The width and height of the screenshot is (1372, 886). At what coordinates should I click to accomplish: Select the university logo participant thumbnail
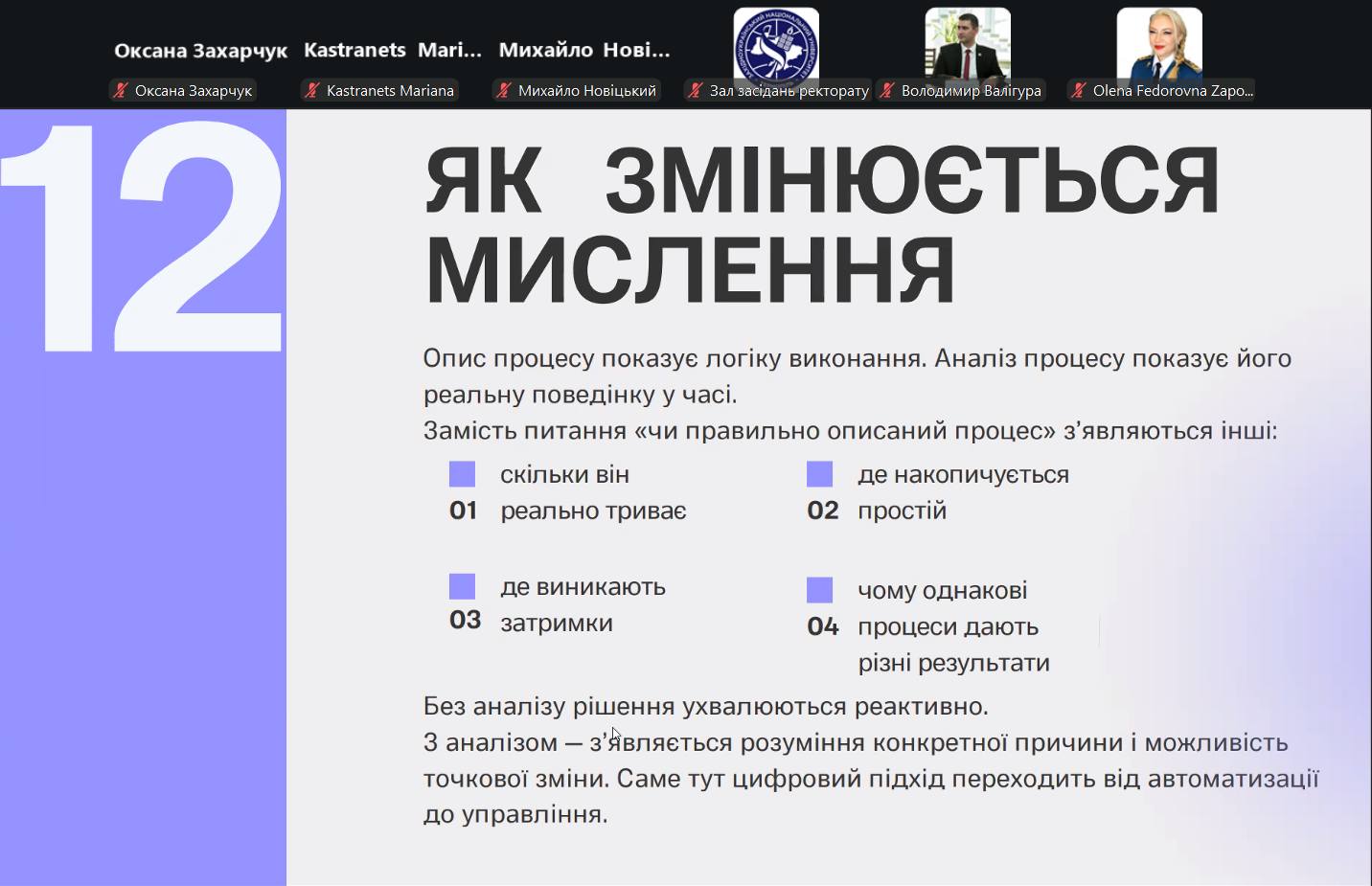coord(776,43)
